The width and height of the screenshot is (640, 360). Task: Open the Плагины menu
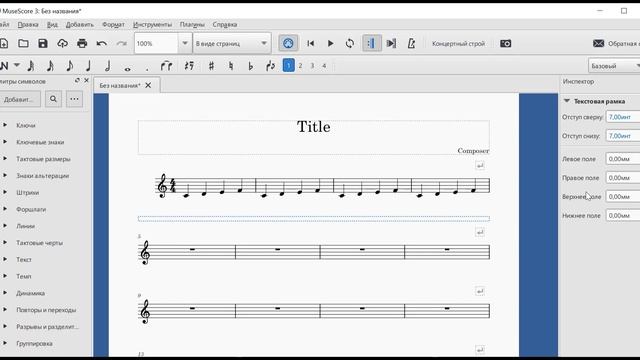[x=192, y=24]
